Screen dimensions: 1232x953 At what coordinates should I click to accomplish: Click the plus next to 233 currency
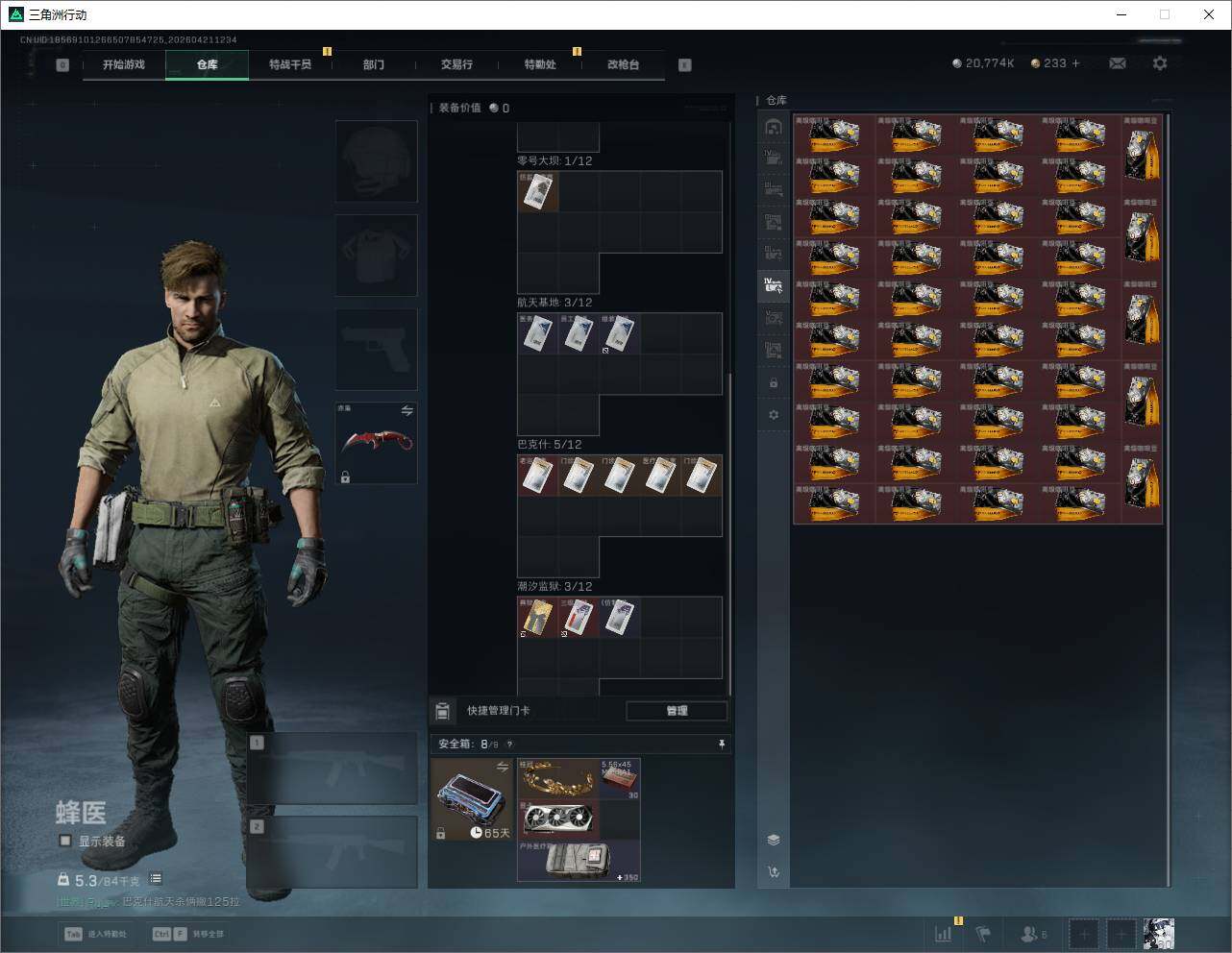click(x=1075, y=63)
